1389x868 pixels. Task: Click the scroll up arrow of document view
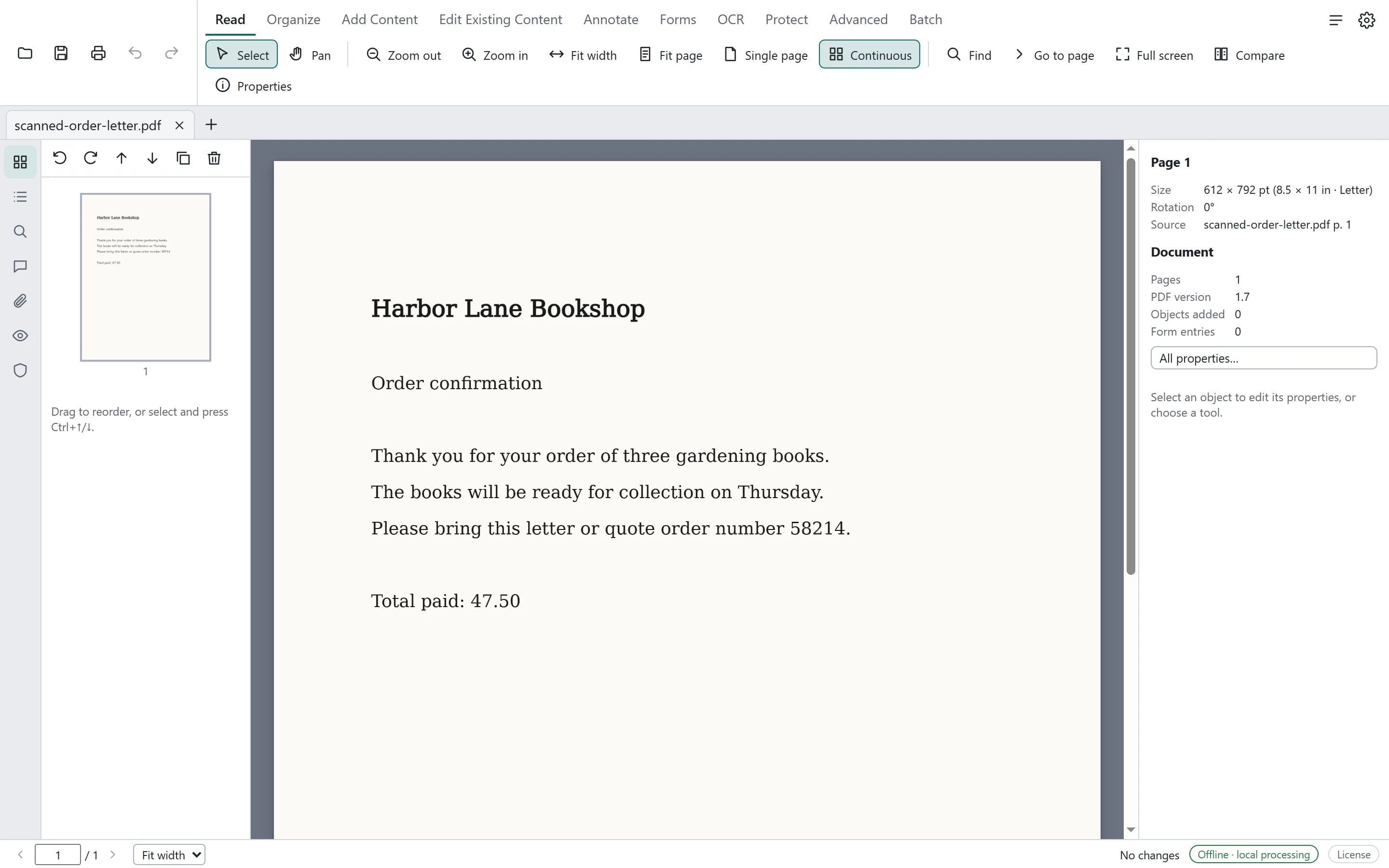click(x=1130, y=148)
